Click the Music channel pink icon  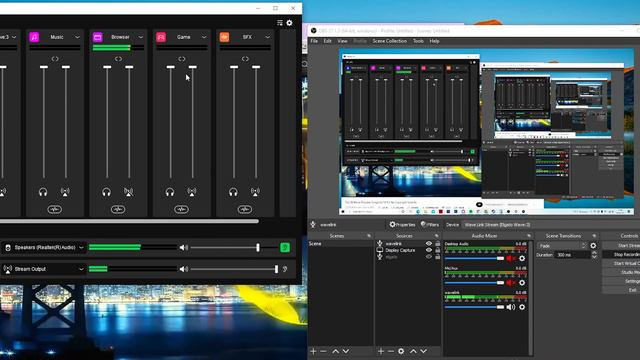click(x=34, y=37)
